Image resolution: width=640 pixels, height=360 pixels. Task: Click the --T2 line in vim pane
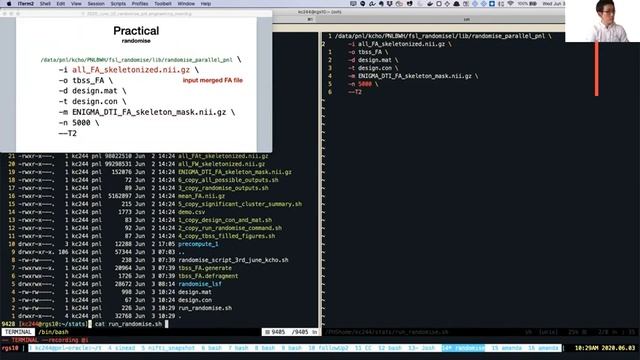tap(355, 92)
